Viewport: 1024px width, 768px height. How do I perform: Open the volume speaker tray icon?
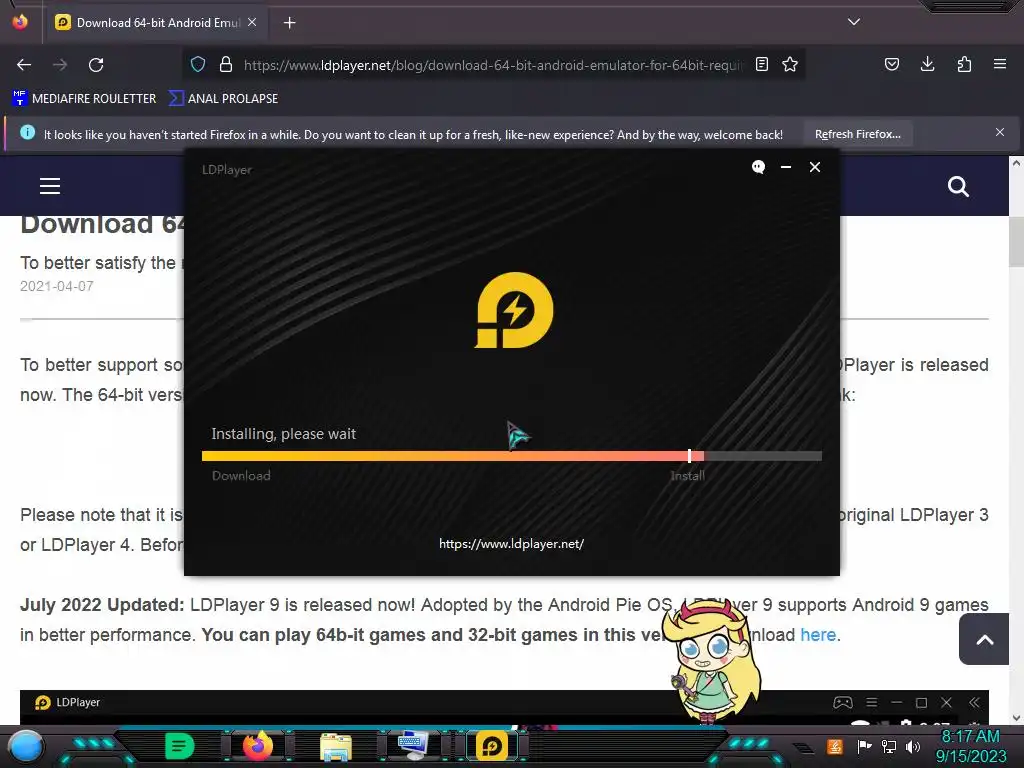point(912,746)
